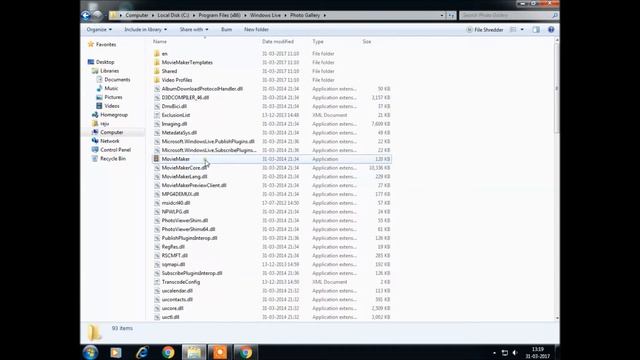Click the Burn toolbar button

pos(227,30)
